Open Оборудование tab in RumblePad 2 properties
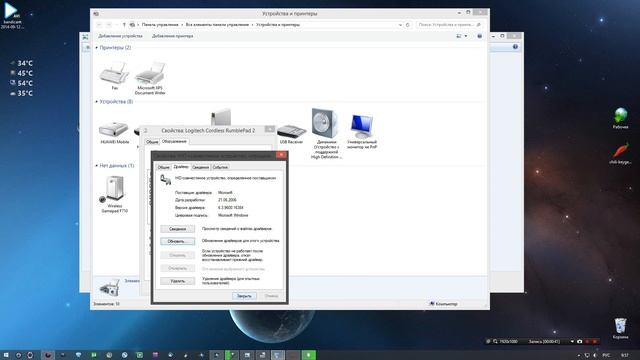This screenshot has width=640, height=360. (x=174, y=141)
